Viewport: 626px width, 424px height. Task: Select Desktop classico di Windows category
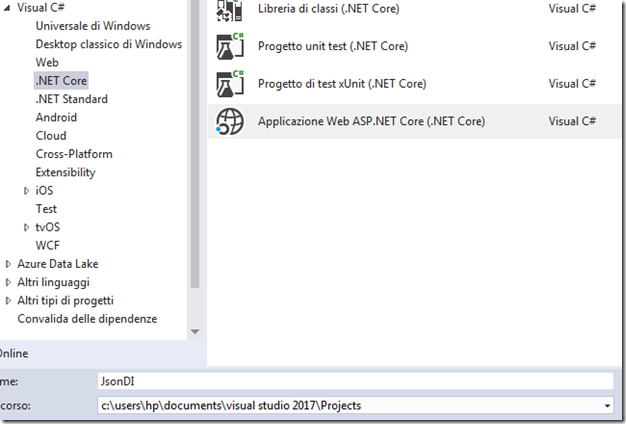[109, 44]
